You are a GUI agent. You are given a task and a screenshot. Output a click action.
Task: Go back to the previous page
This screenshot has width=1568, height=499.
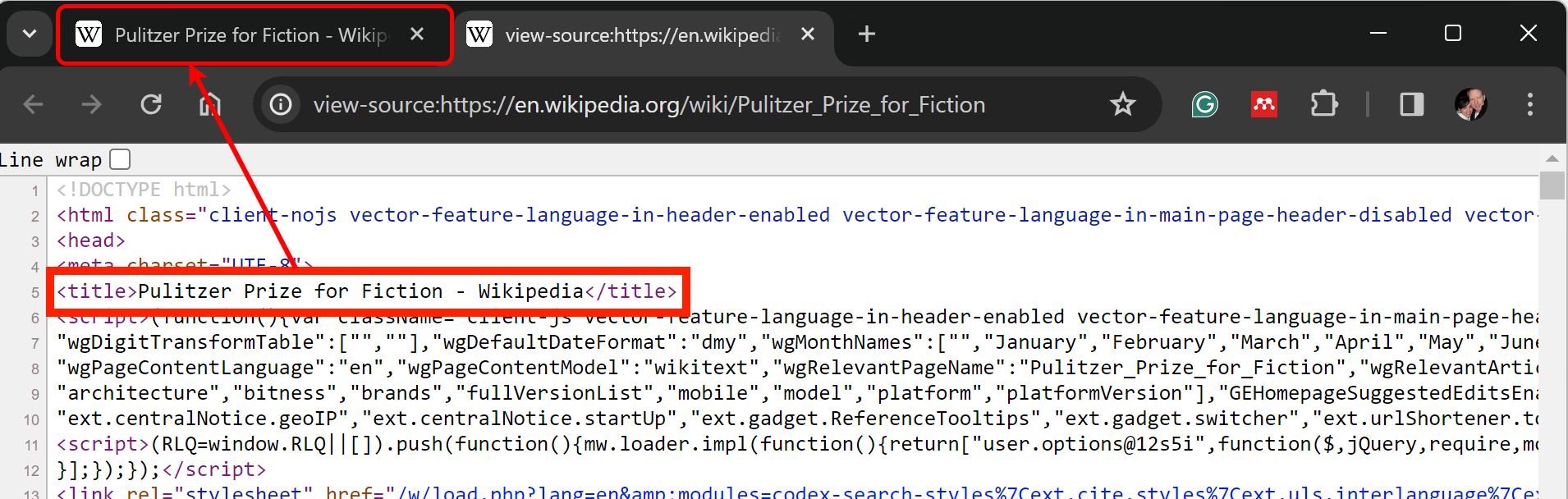point(34,105)
